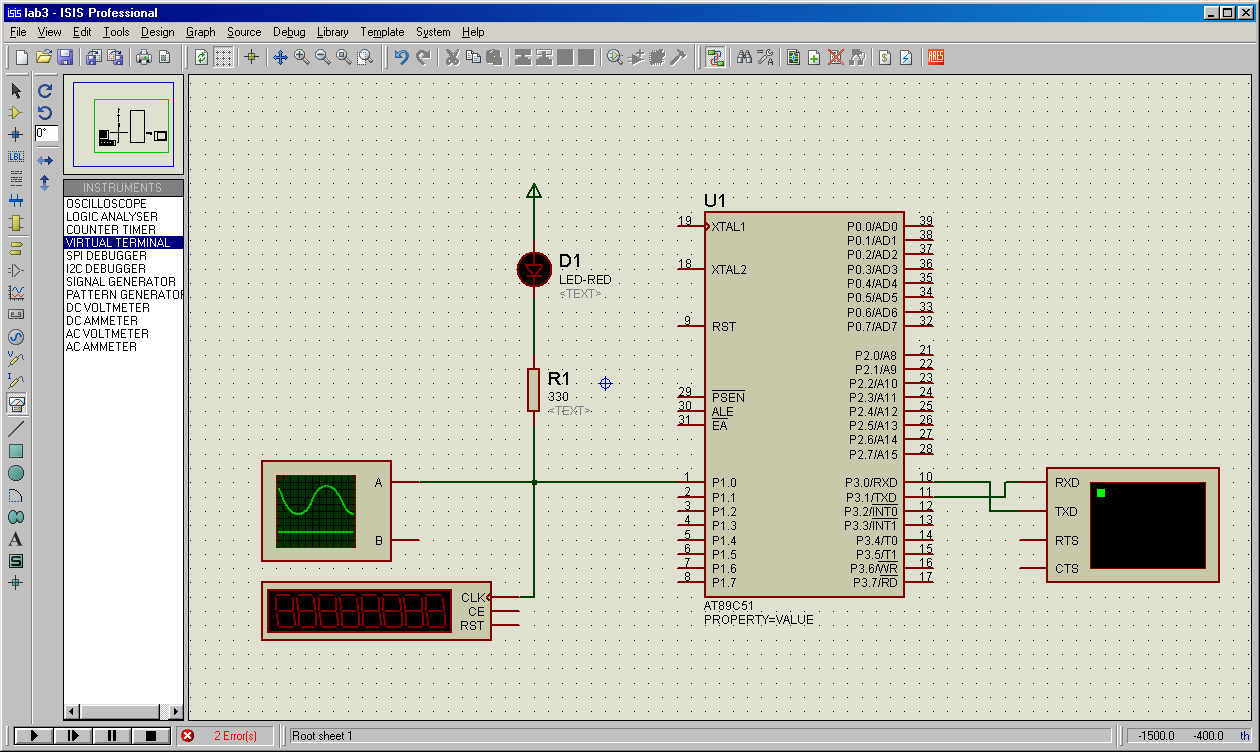Create a new design file
1260x752 pixels.
click(21, 58)
